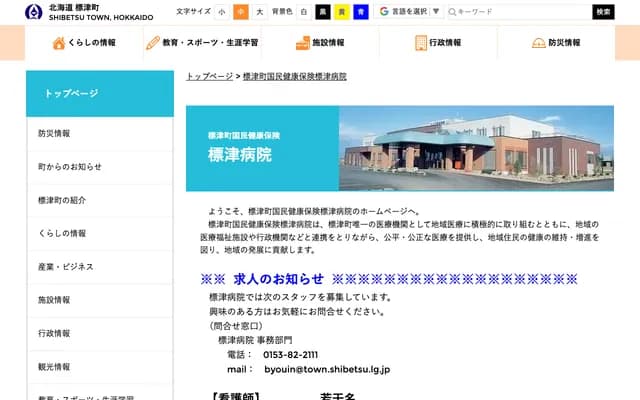The image size is (640, 400).
Task: Click the 背景色 label
Action: coord(282,11)
